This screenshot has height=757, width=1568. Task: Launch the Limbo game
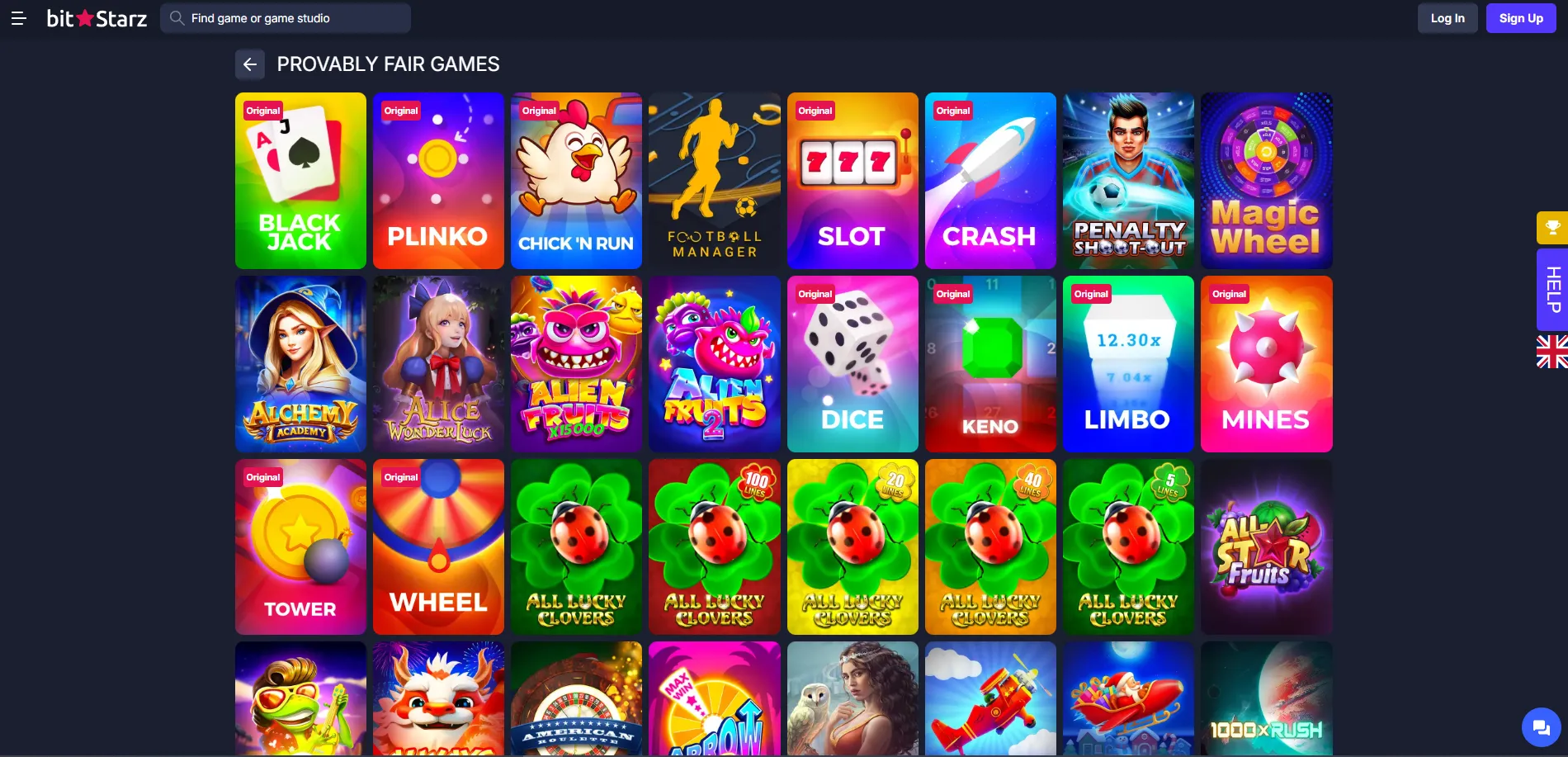point(1128,364)
